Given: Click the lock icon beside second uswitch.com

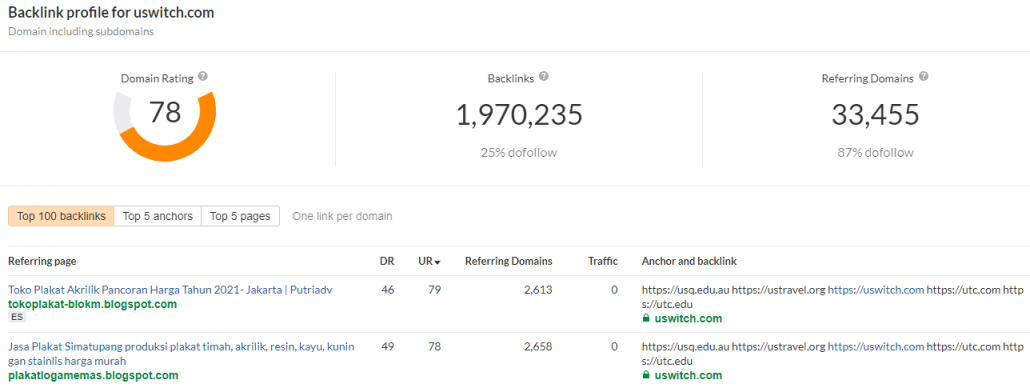Looking at the screenshot, I should click(646, 376).
